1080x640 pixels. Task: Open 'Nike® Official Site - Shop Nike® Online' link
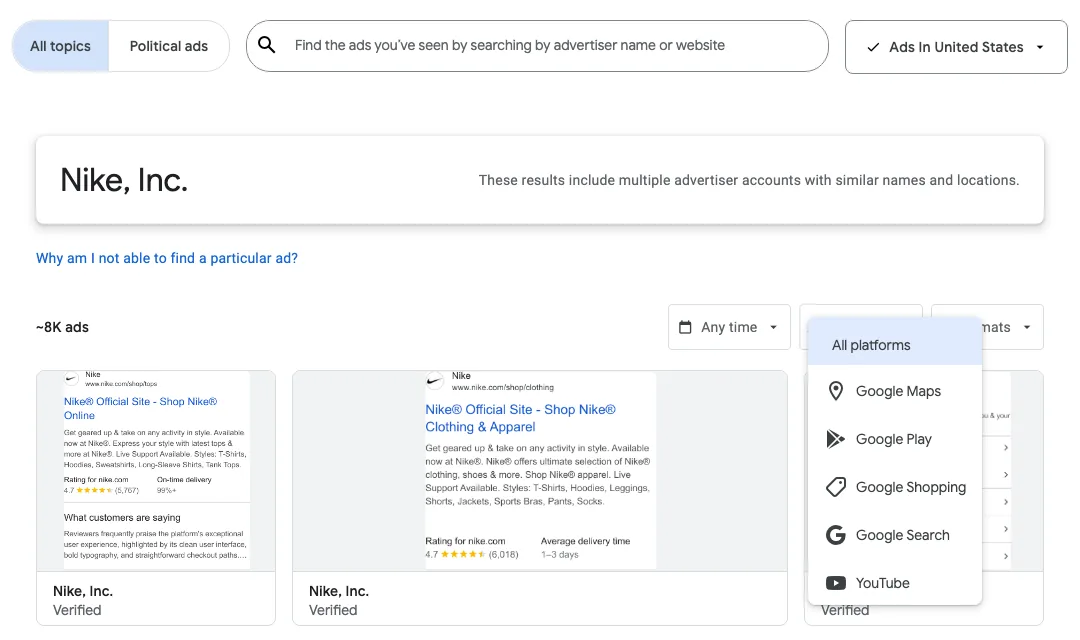pyautogui.click(x=141, y=409)
